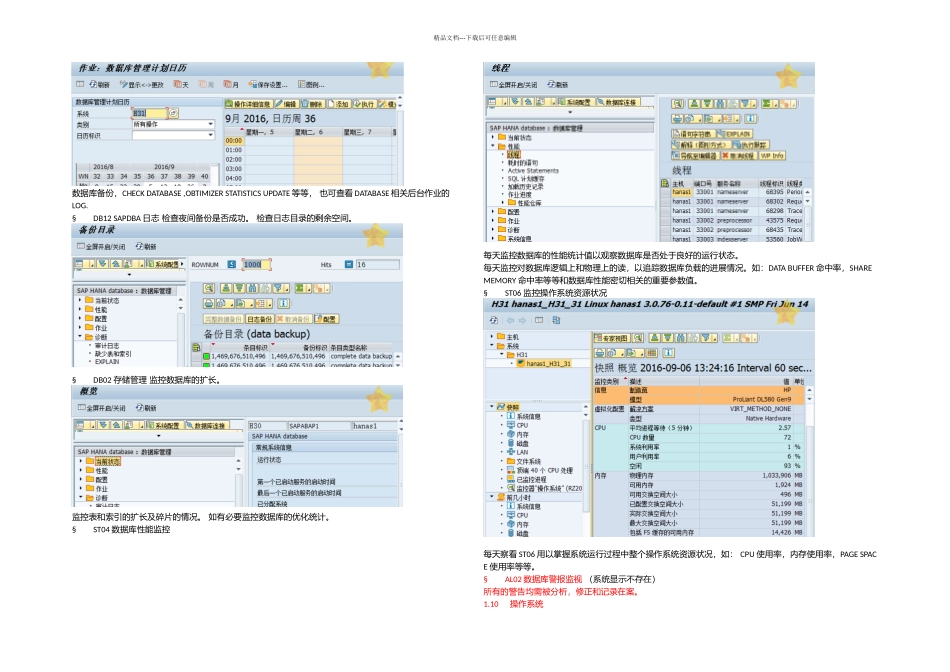The width and height of the screenshot is (950, 672).
Task: Click 刷新 in the 概览 window
Action: click(146, 408)
